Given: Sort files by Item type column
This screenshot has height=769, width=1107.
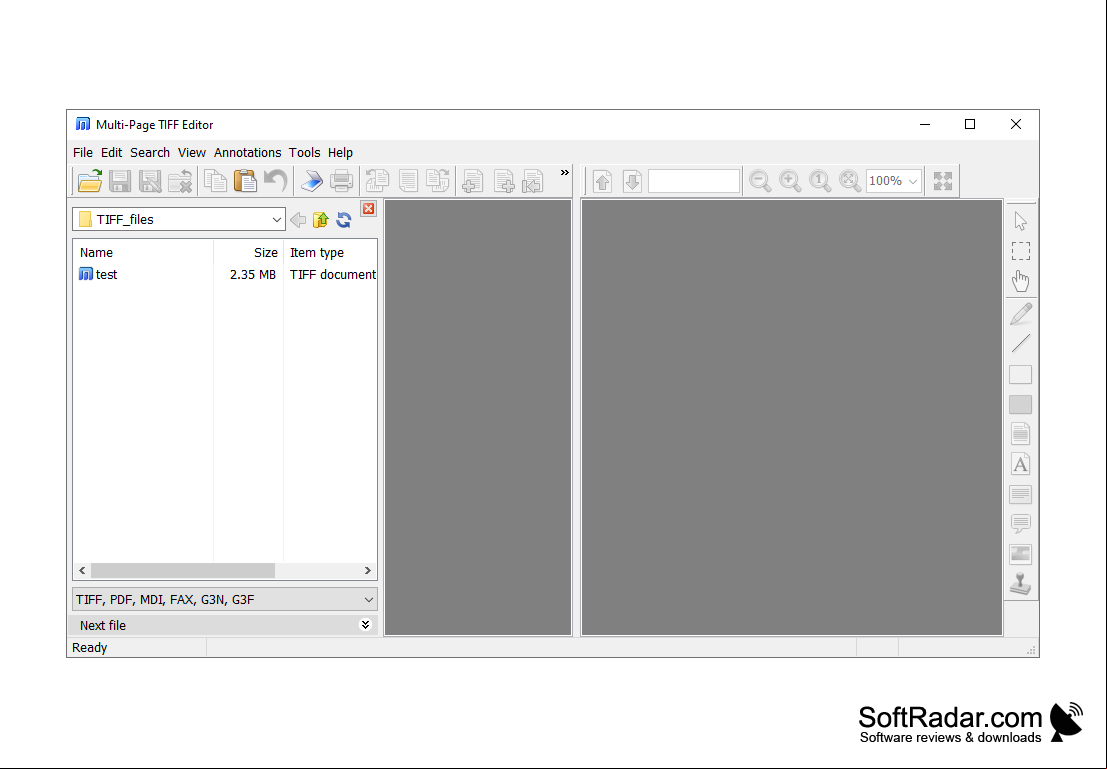Looking at the screenshot, I should tap(330, 252).
